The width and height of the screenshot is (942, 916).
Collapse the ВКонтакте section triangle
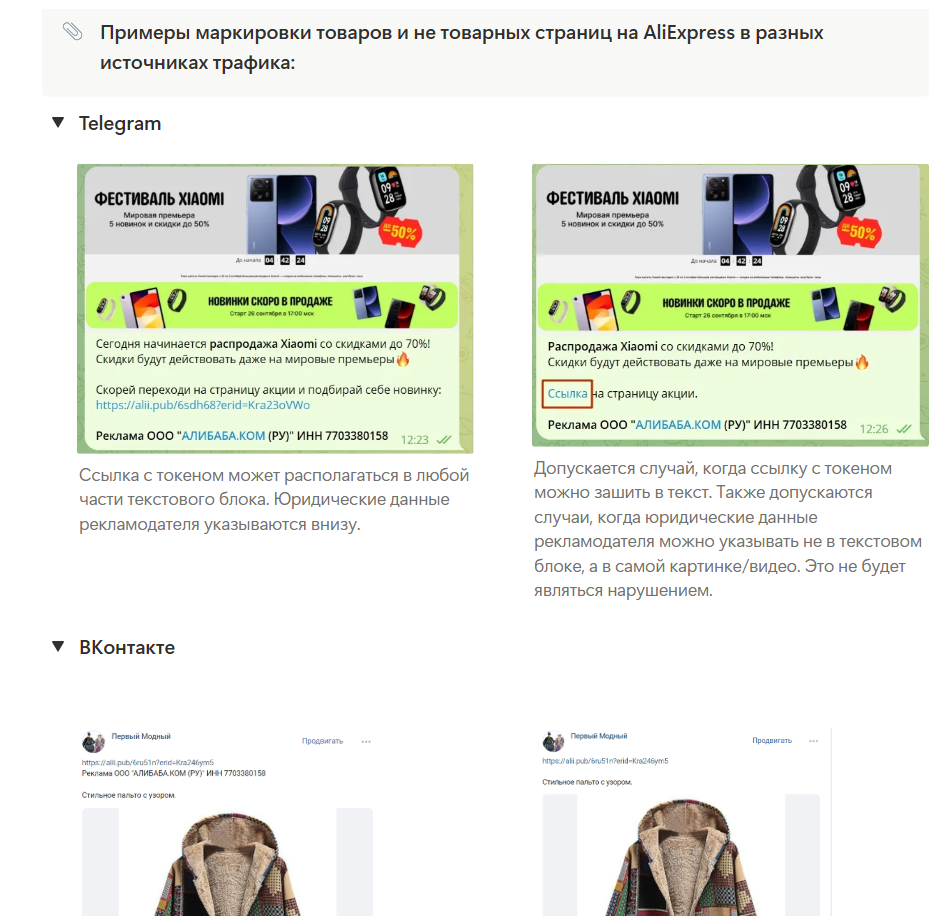[58, 647]
